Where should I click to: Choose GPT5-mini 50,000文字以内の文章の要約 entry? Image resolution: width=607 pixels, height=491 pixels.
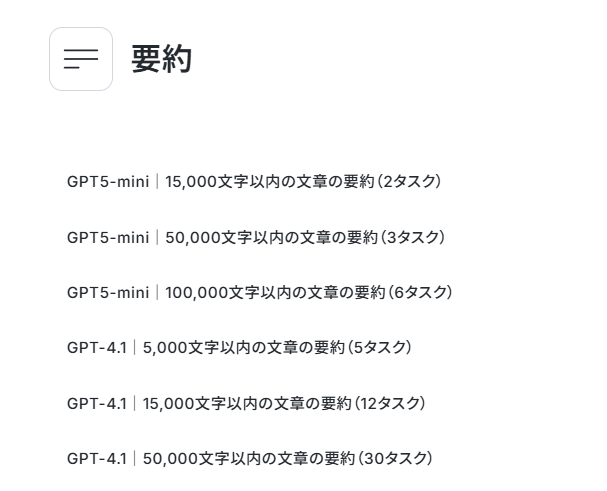coord(256,237)
